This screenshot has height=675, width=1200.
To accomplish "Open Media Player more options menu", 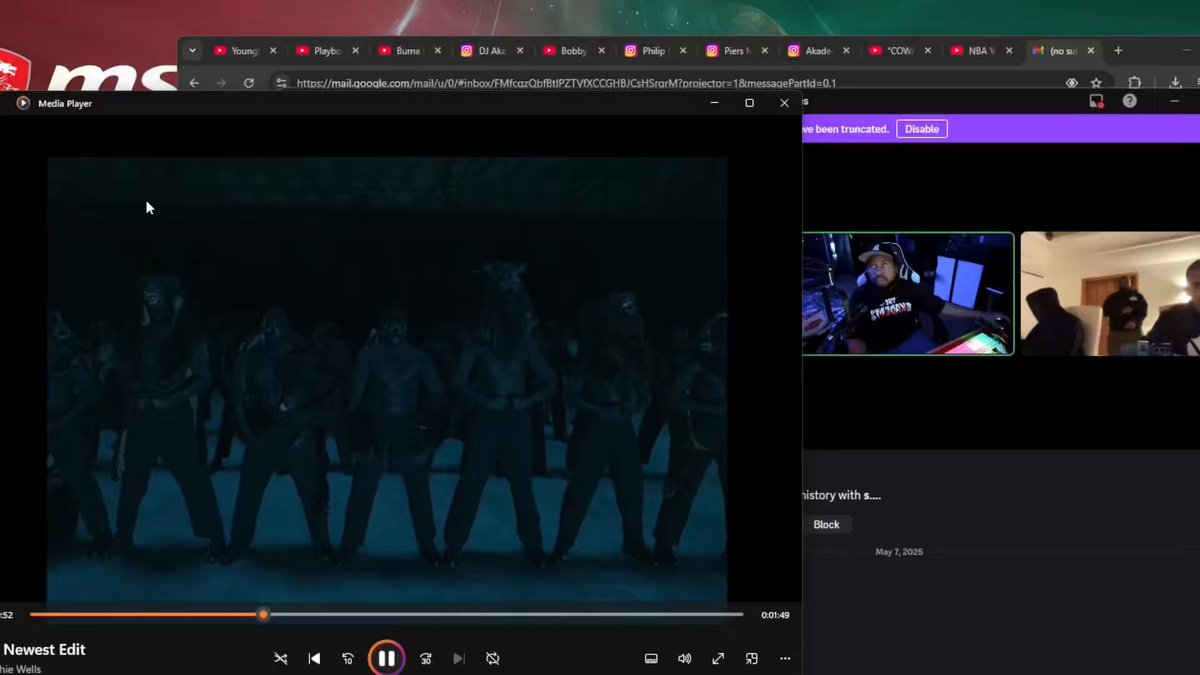I will [x=785, y=659].
